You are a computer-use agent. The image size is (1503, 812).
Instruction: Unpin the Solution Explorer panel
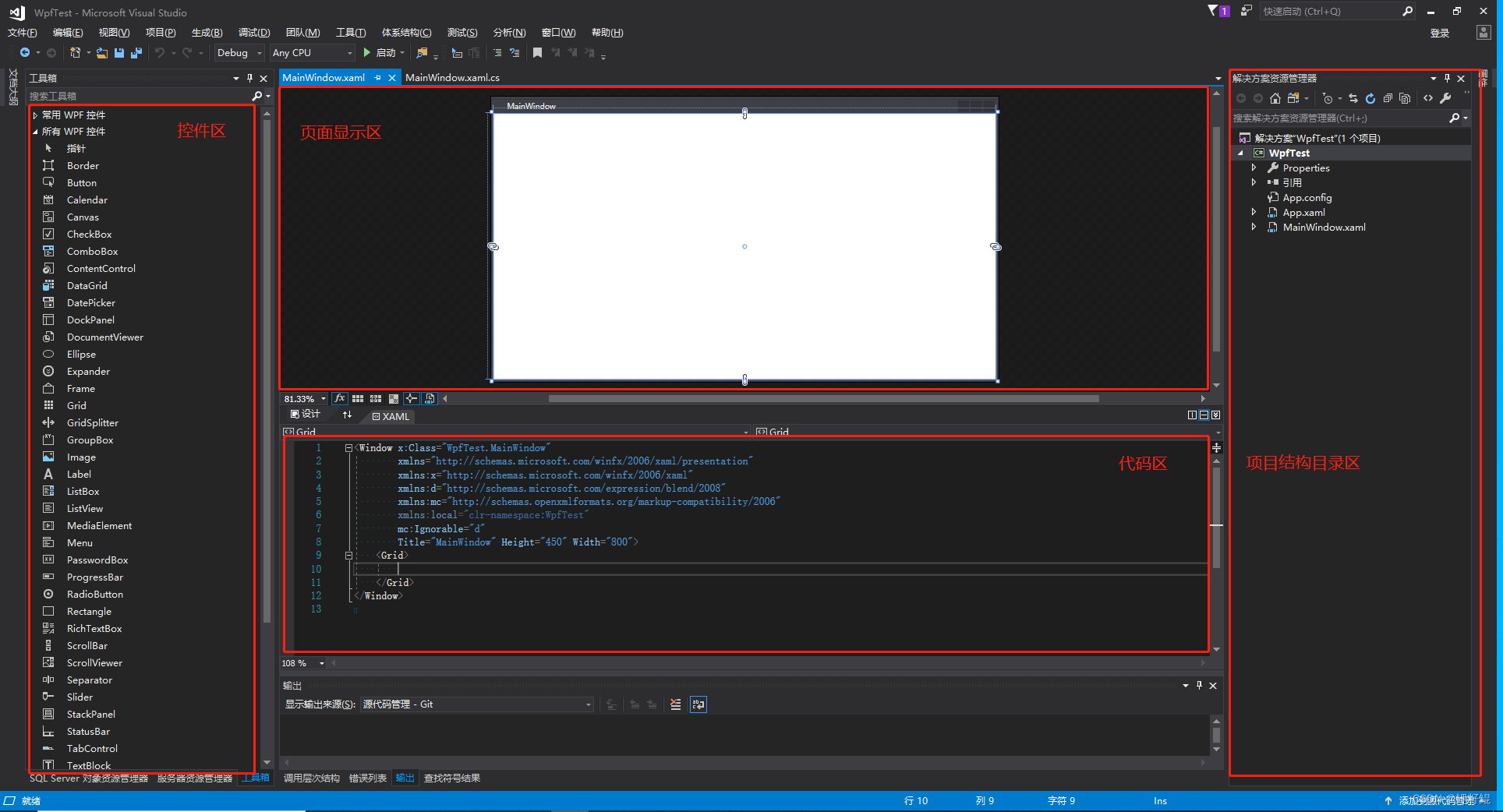tap(1447, 78)
